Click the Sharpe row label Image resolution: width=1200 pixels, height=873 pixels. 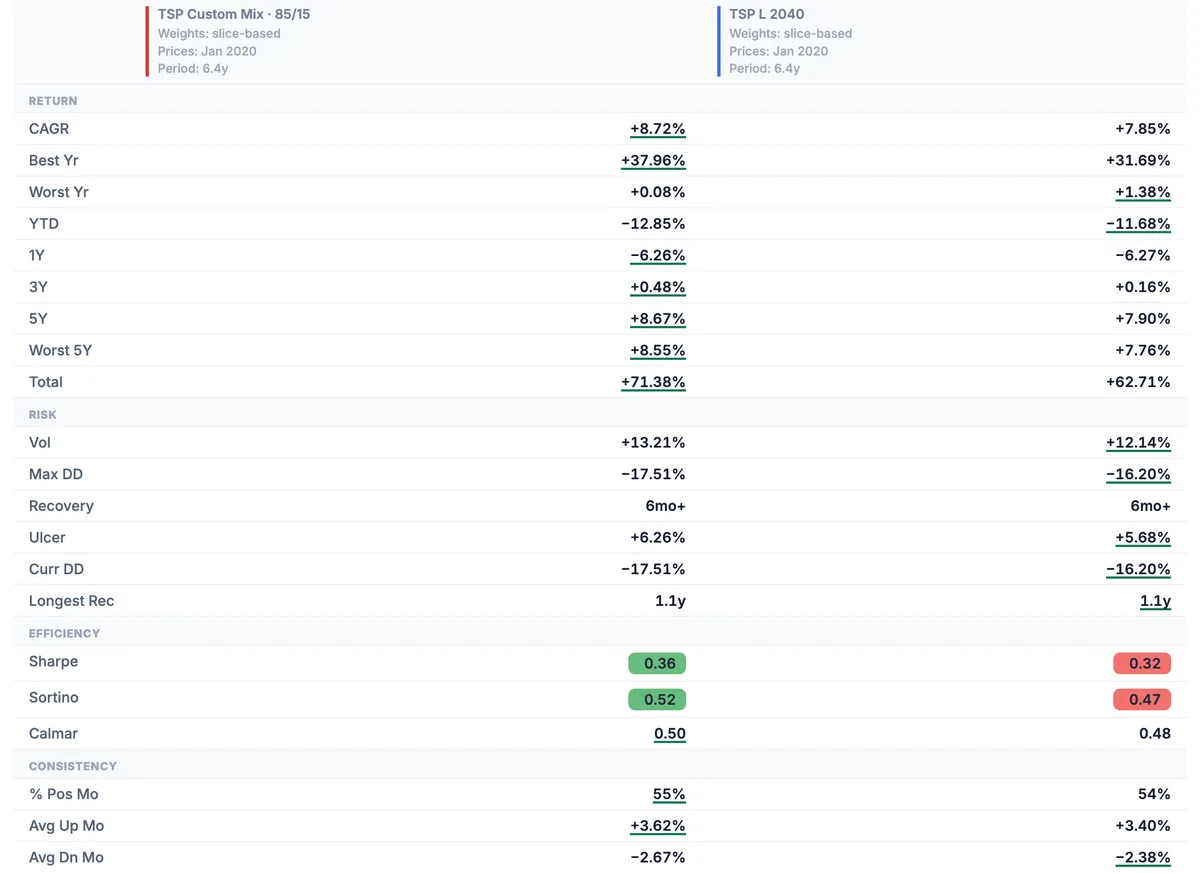tap(54, 662)
